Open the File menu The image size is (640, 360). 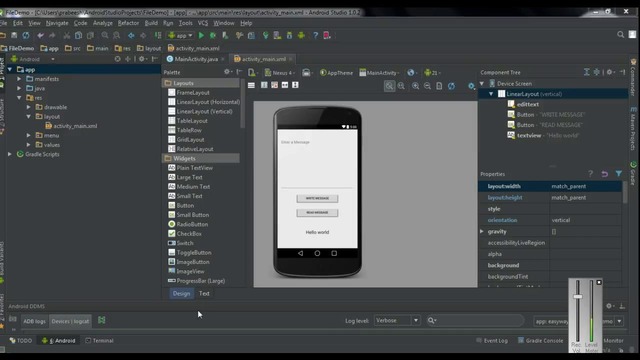tap(4, 23)
